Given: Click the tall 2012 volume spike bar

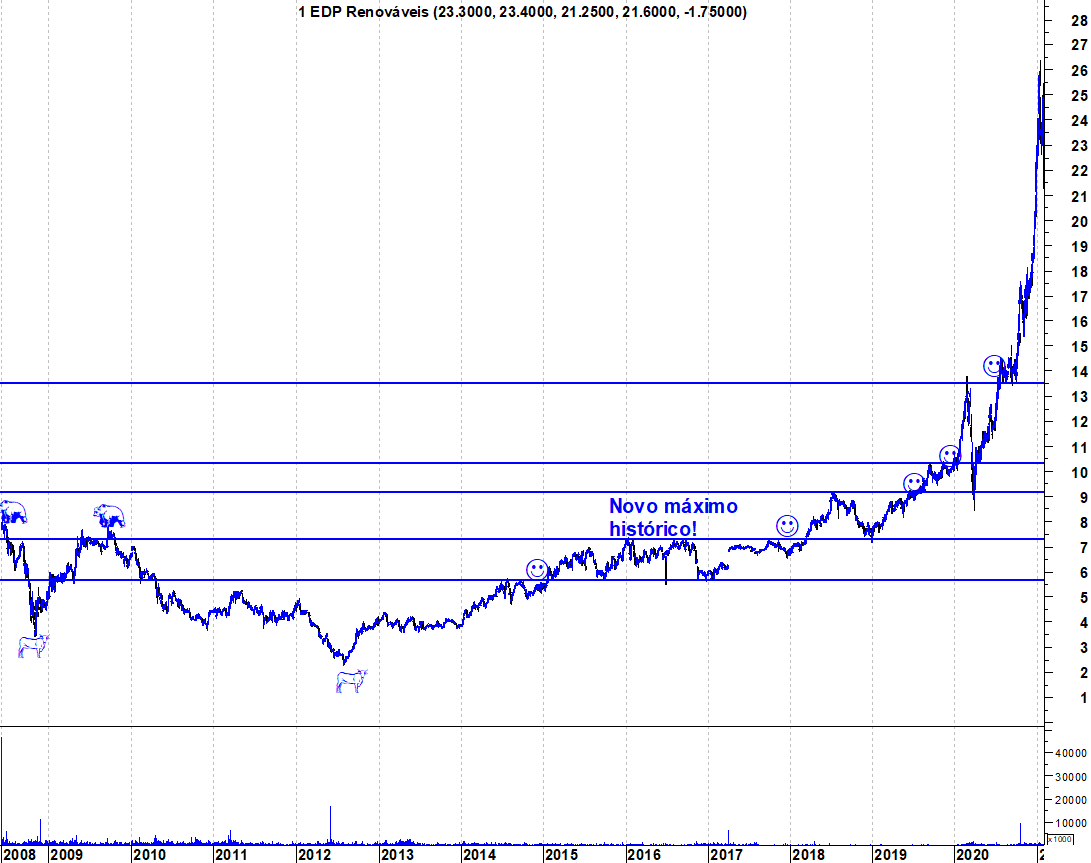Looking at the screenshot, I should 331,825.
